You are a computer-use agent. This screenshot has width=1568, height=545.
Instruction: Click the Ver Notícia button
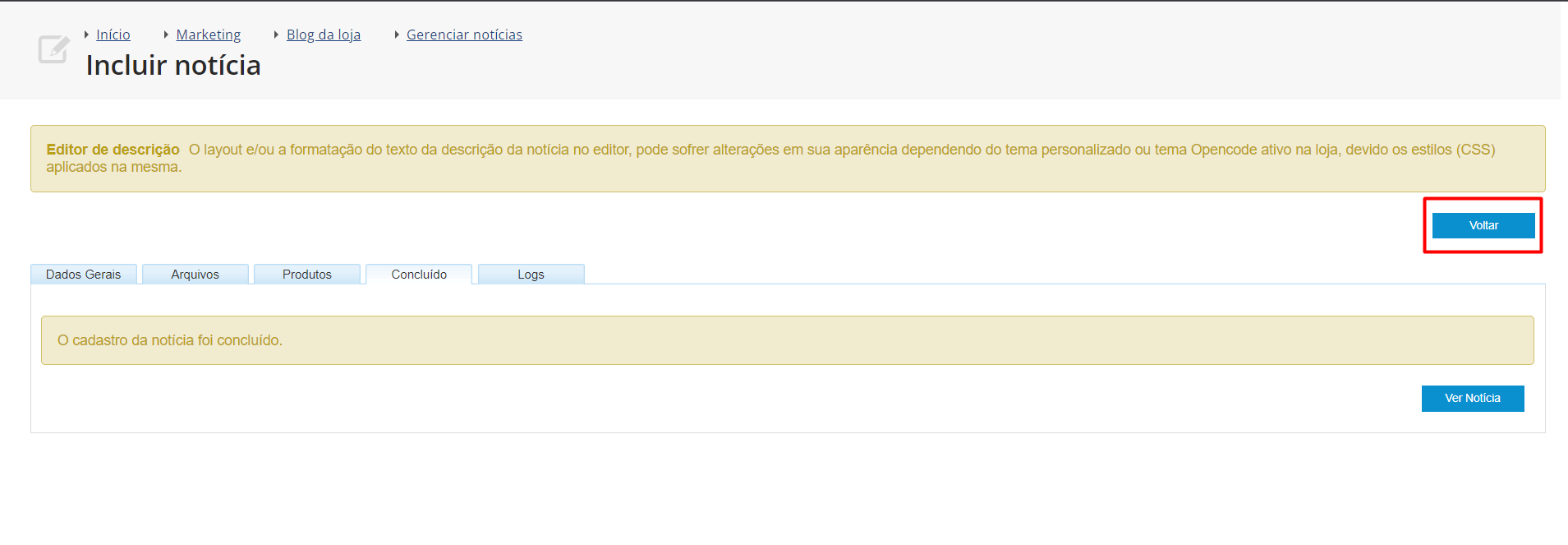click(1472, 399)
